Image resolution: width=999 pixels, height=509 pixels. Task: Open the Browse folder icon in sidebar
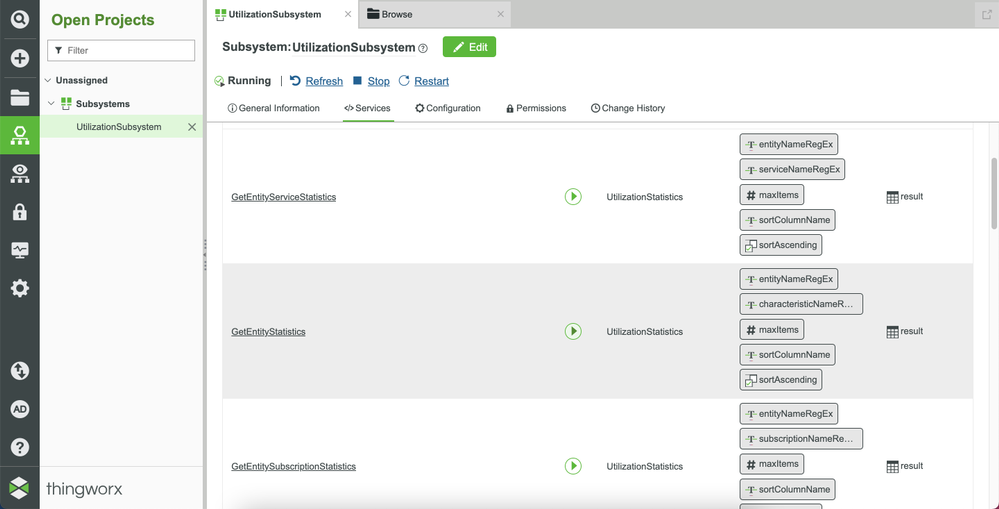pos(20,97)
